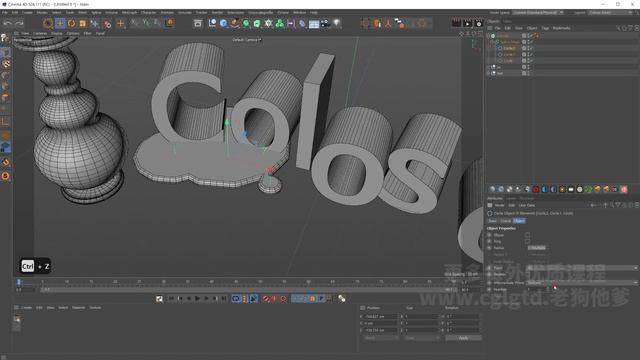Open the MoGraph menu
Screen dimensions: 640x360
click(x=130, y=13)
